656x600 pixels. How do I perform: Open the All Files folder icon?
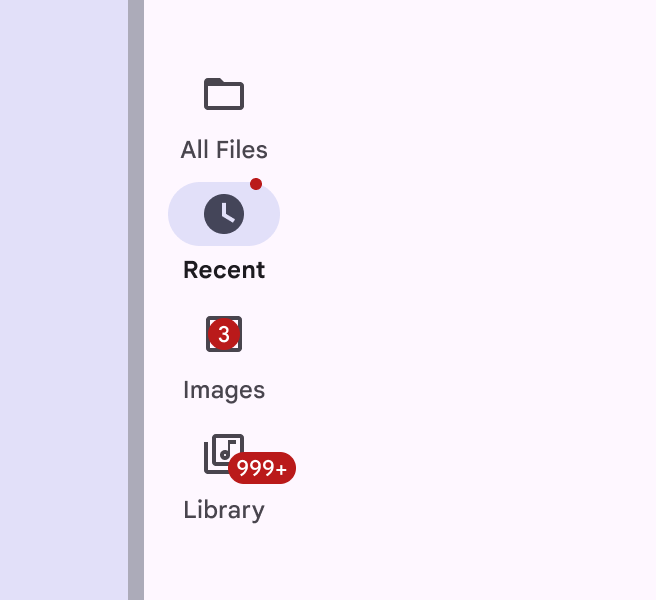point(224,94)
